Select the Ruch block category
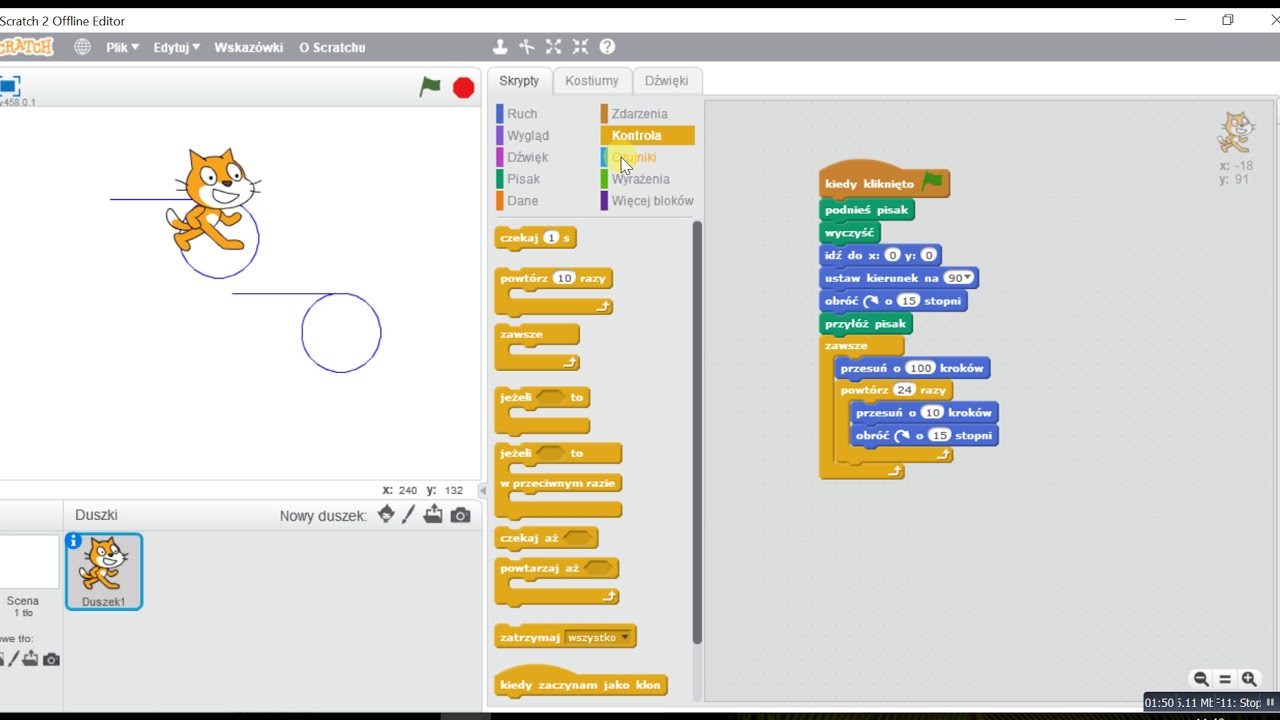 [x=521, y=114]
